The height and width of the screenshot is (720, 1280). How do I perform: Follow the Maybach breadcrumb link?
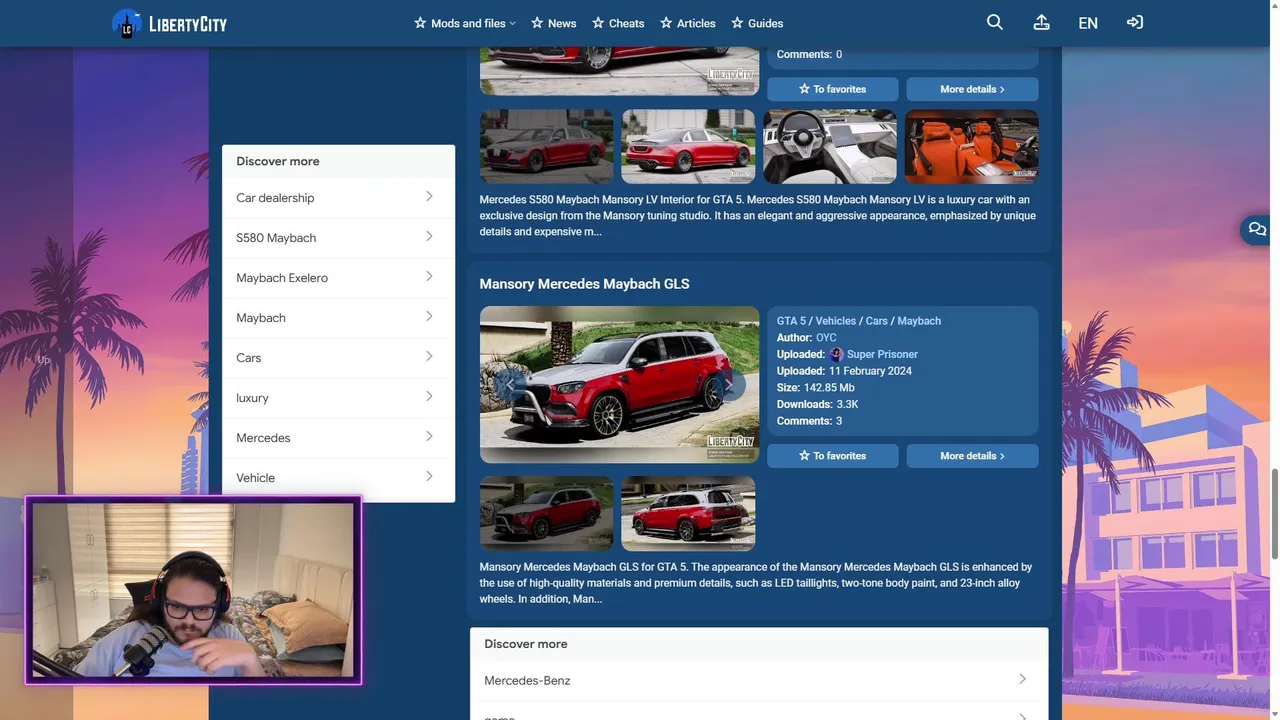click(919, 321)
